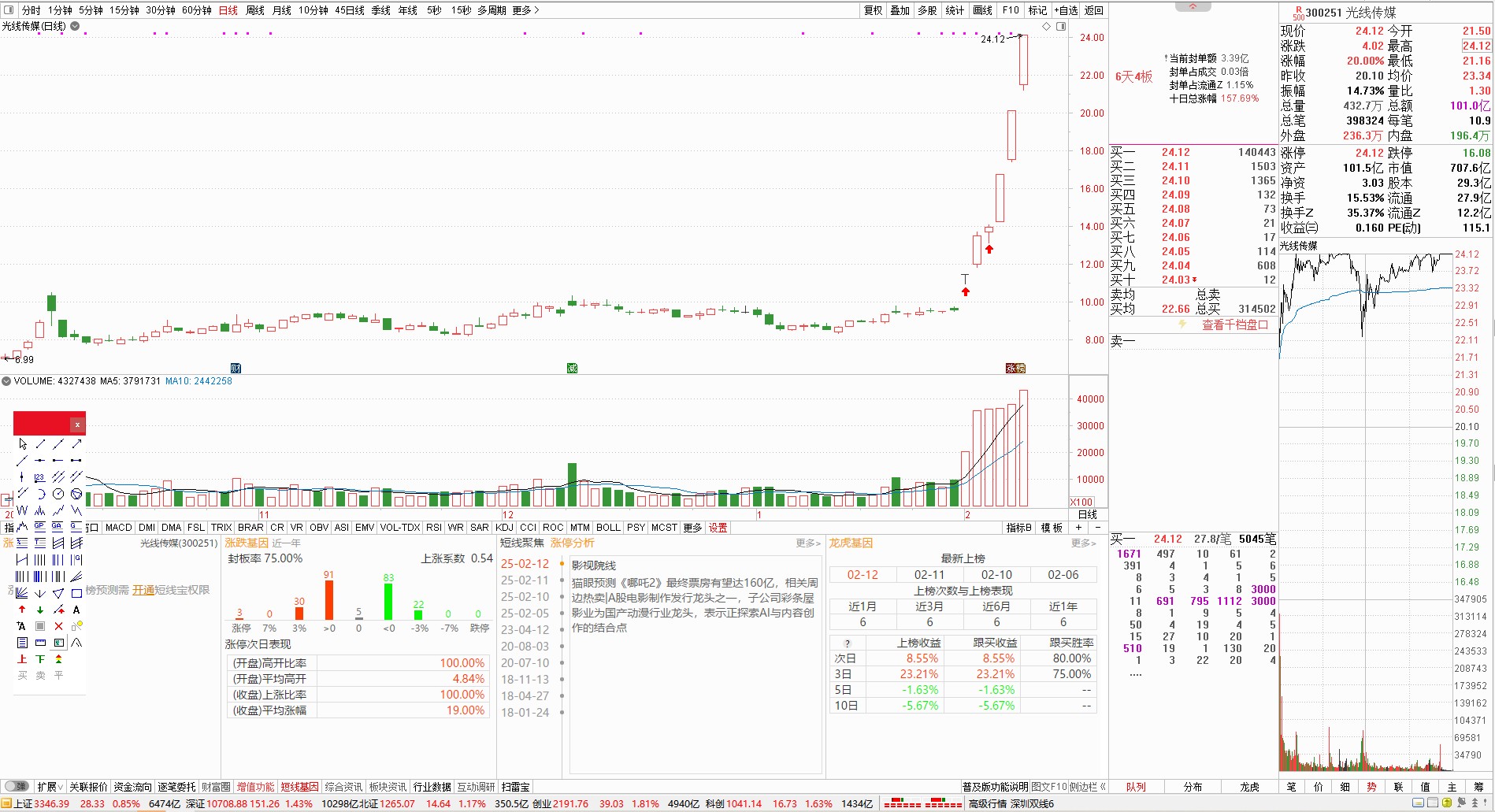Open dropdown next to 光线传媒(日线) chart title
The height and width of the screenshot is (812, 1495).
tap(75, 26)
